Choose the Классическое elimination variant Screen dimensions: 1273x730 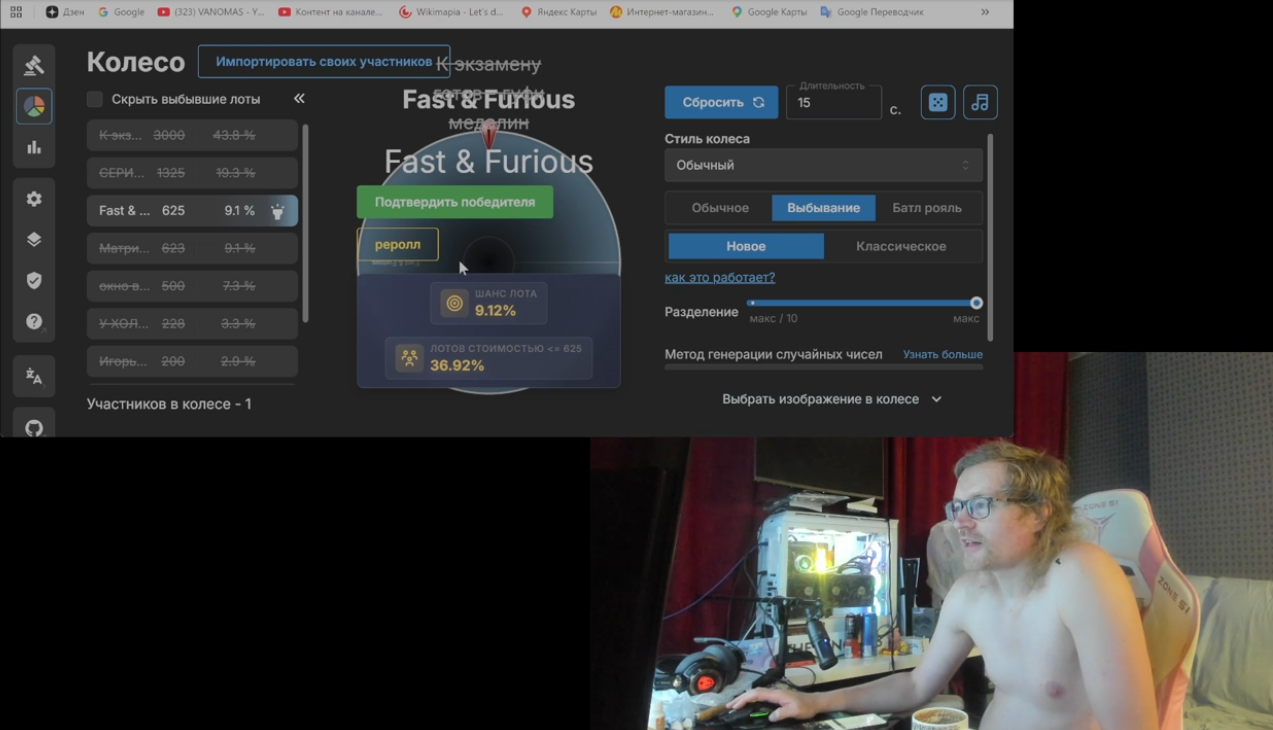901,246
